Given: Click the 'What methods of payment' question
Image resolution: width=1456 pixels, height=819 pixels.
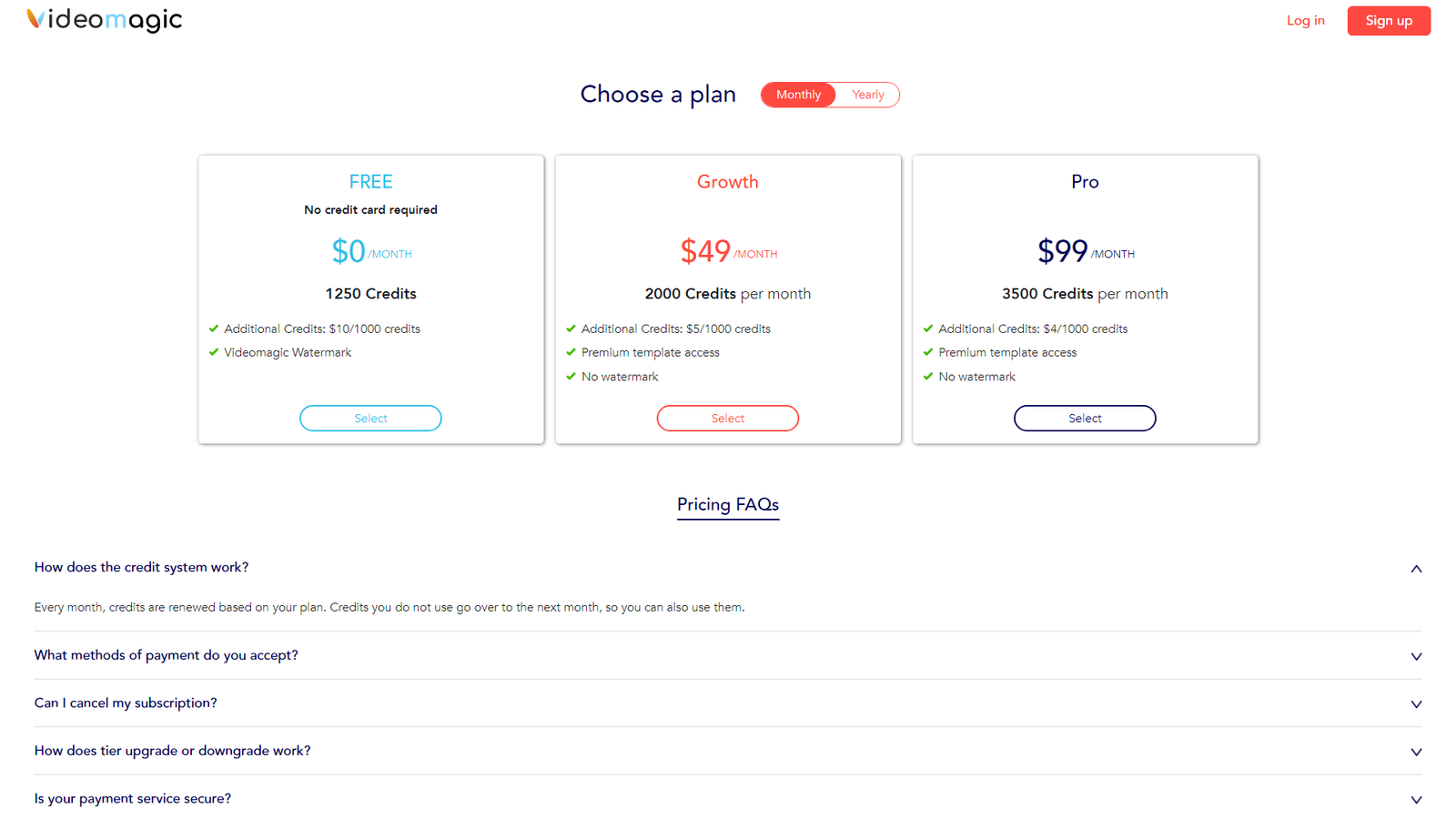Looking at the screenshot, I should [x=167, y=655].
